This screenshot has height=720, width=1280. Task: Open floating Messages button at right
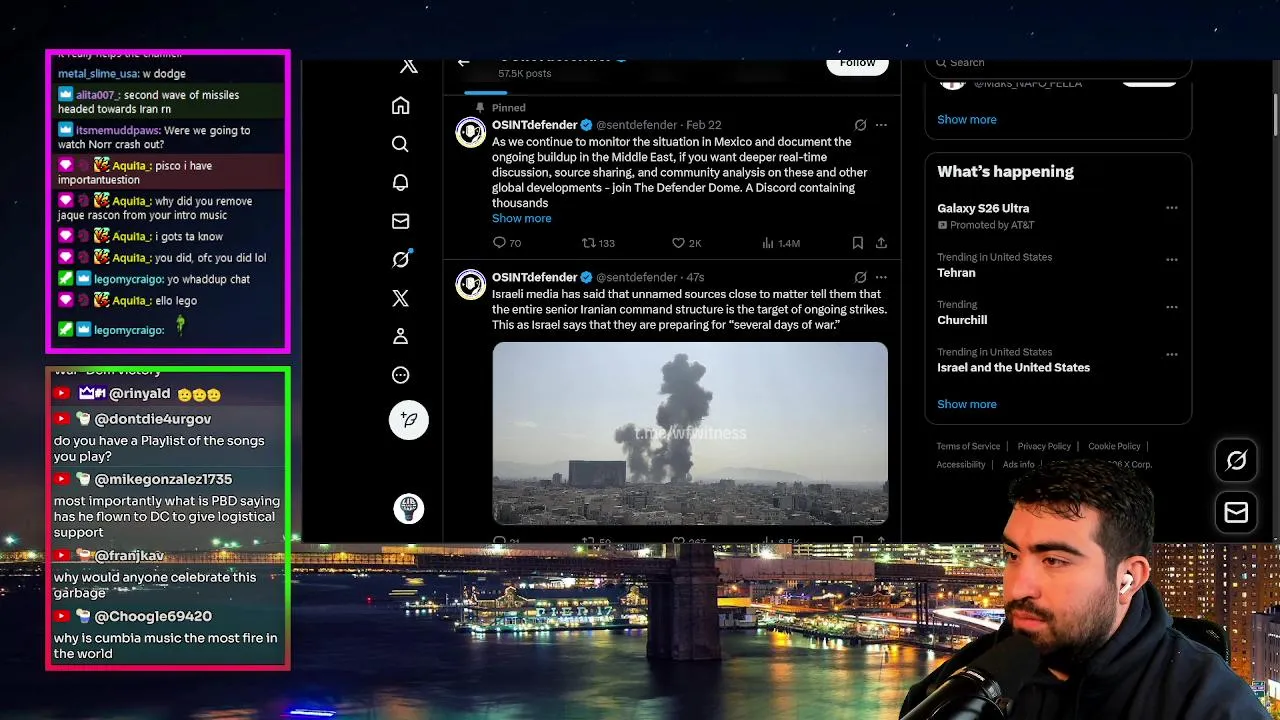point(1236,512)
